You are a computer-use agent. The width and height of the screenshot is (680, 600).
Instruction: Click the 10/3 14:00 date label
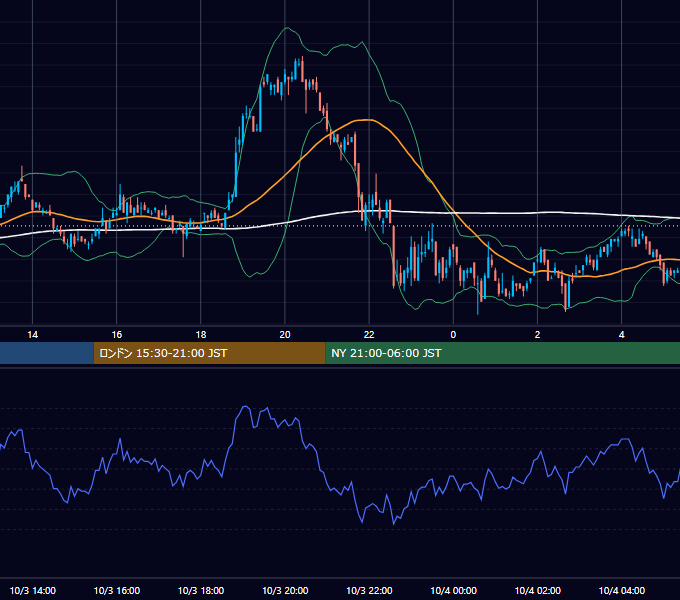tap(33, 590)
